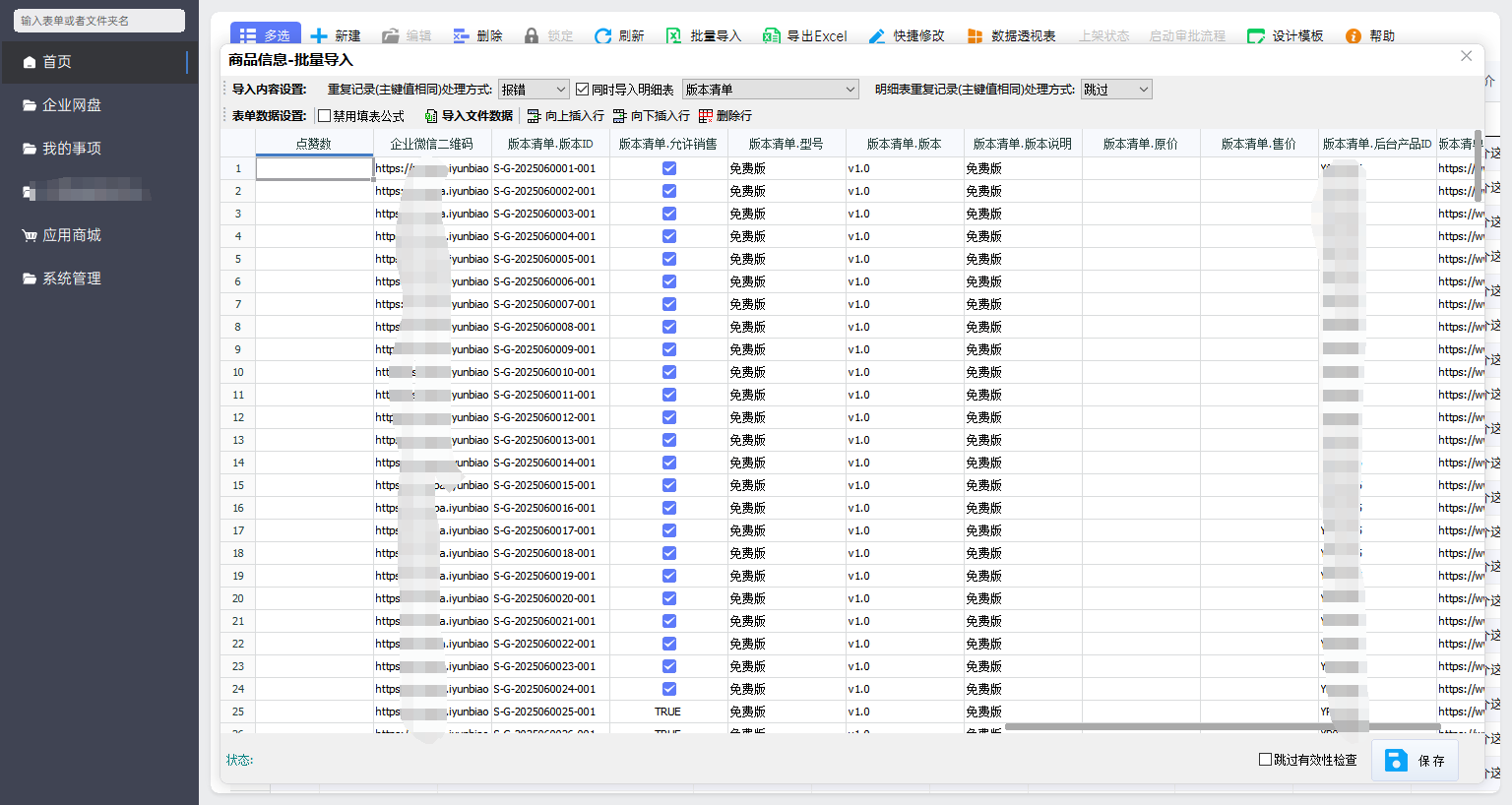Uncheck 允许销售 for row S-G-2025060020-001
The width and height of the screenshot is (1512, 805).
tap(669, 598)
